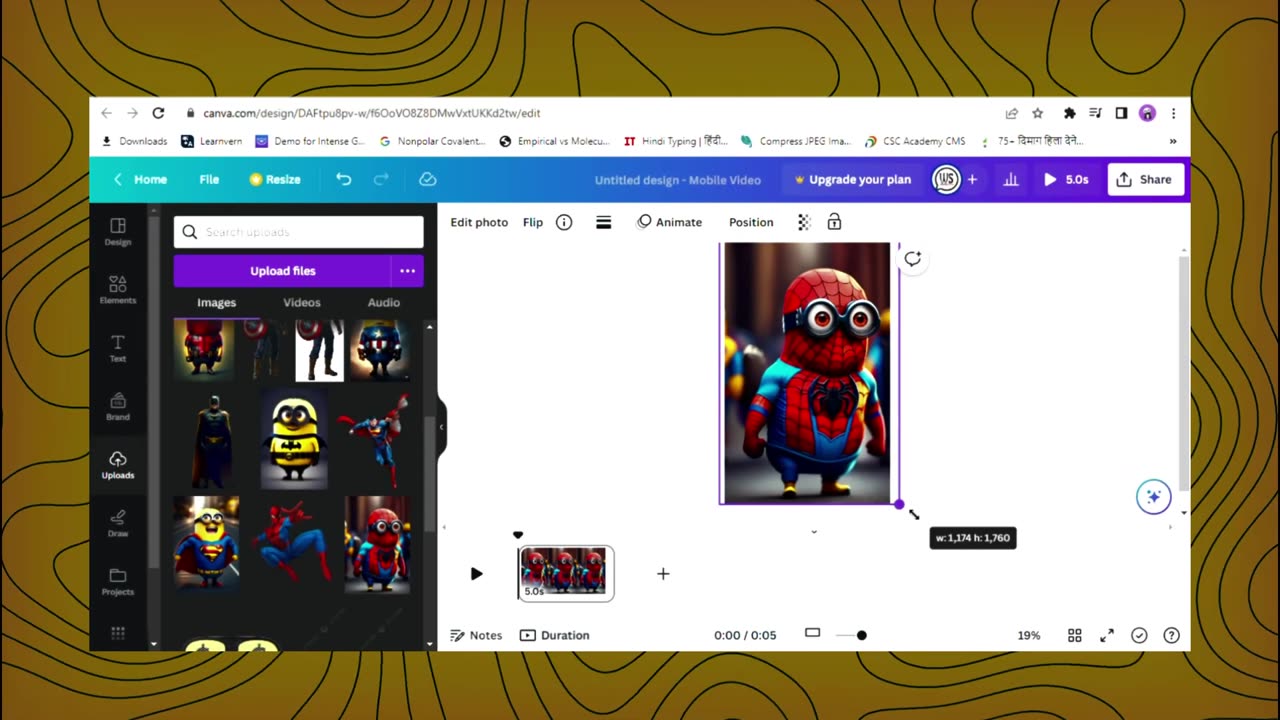The image size is (1280, 720).
Task: Add collaborator with plus icon
Action: [x=972, y=179]
